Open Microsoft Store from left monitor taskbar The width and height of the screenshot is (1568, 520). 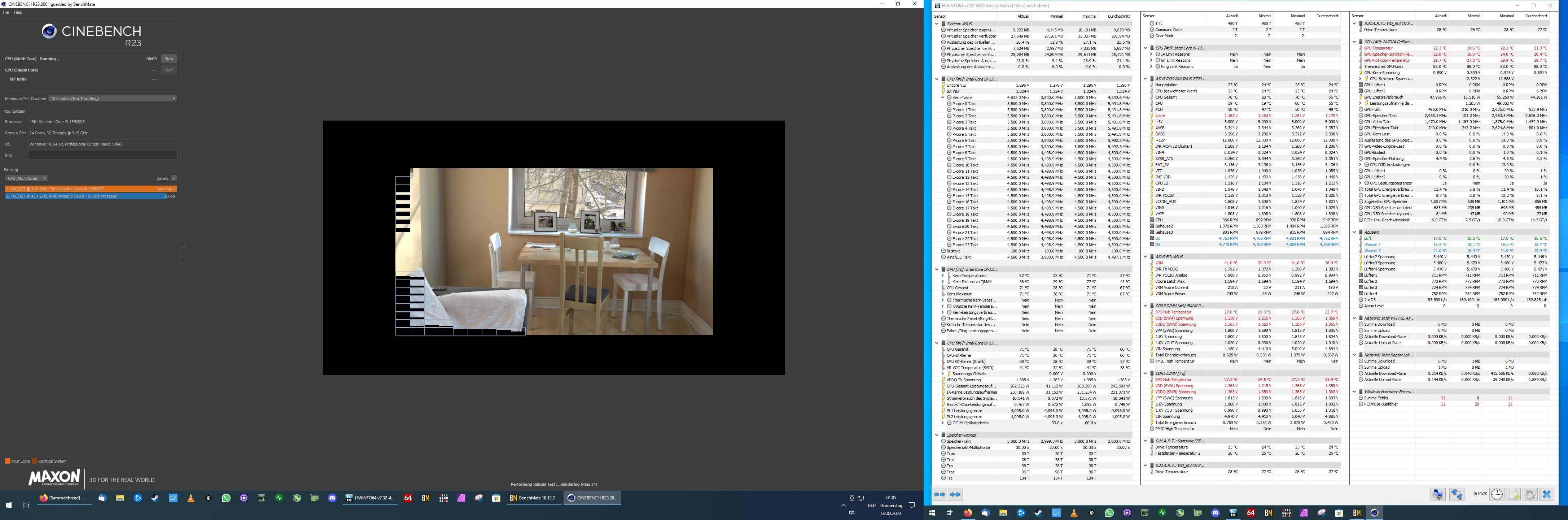pyautogui.click(x=497, y=498)
